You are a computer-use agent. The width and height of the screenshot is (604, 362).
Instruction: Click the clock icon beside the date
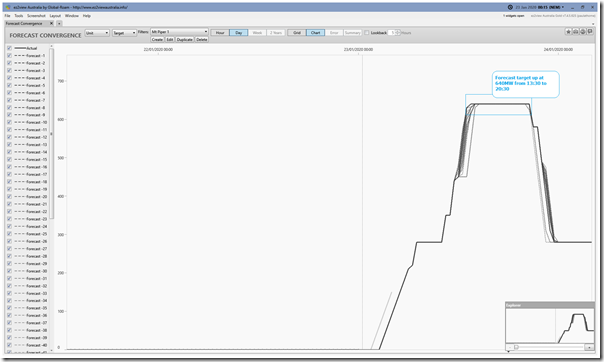pyautogui.click(x=510, y=7)
